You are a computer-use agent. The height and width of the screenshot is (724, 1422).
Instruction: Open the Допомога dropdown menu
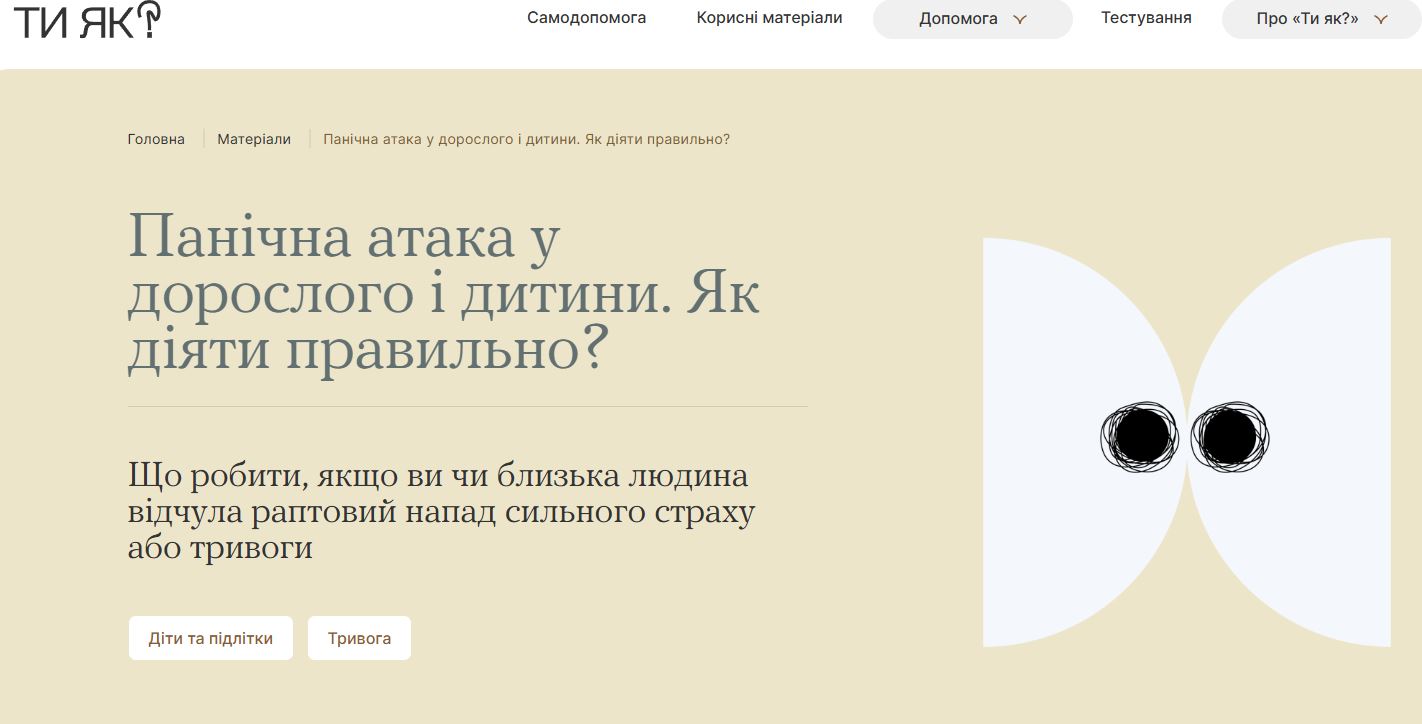(958, 19)
